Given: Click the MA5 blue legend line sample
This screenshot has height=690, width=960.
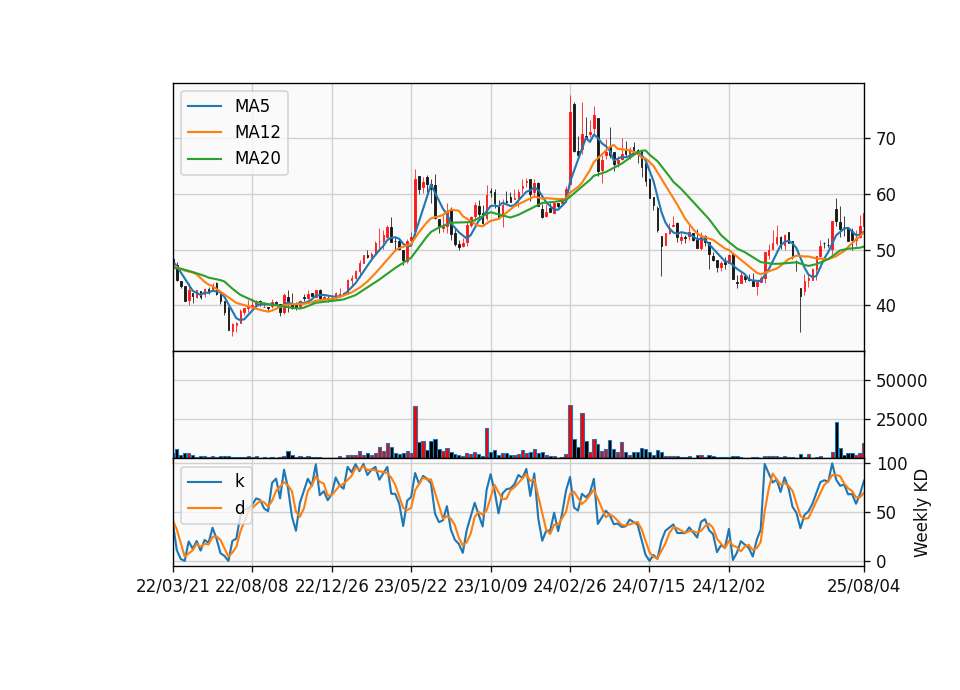Looking at the screenshot, I should pyautogui.click(x=204, y=106).
